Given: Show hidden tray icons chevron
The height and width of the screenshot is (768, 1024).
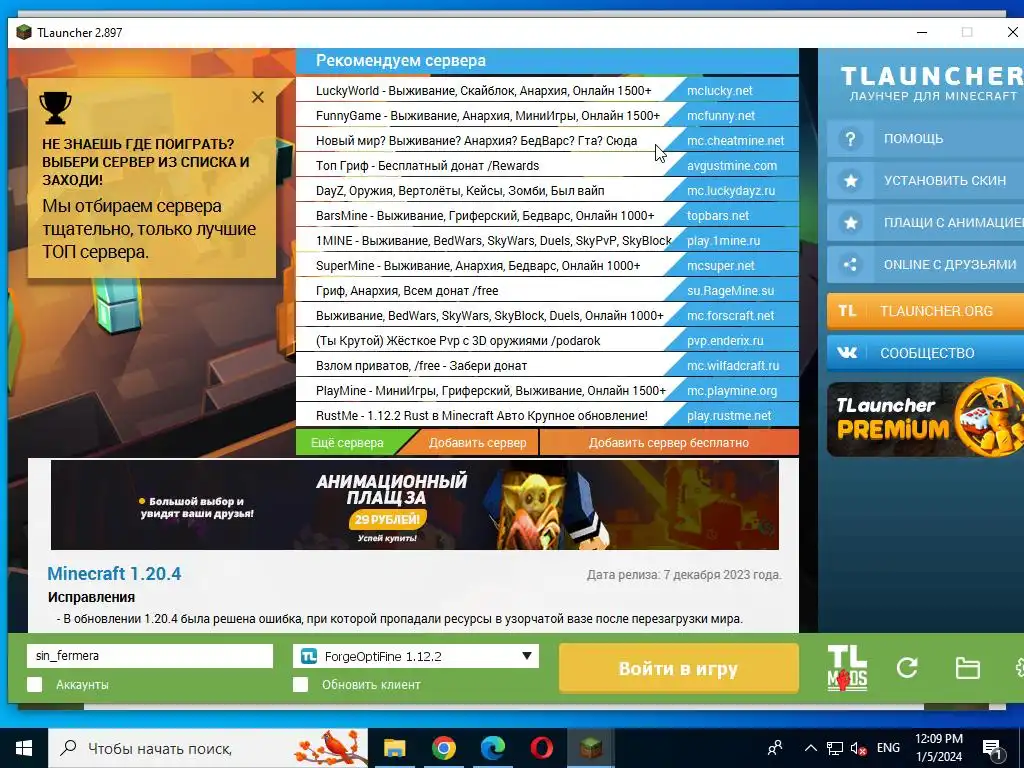Looking at the screenshot, I should pos(810,748).
